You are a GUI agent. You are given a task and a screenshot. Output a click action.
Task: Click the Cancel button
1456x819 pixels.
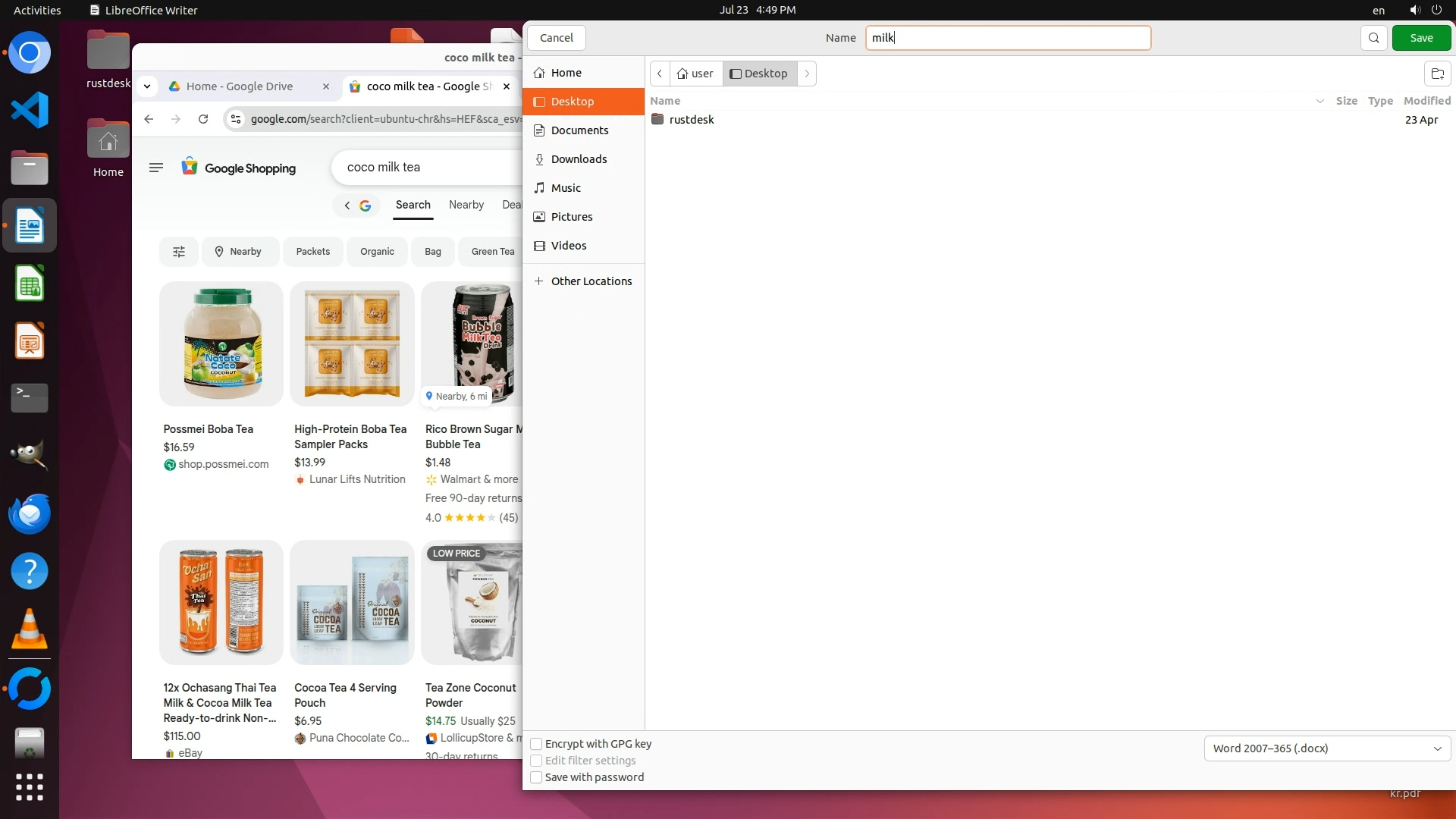coord(556,38)
